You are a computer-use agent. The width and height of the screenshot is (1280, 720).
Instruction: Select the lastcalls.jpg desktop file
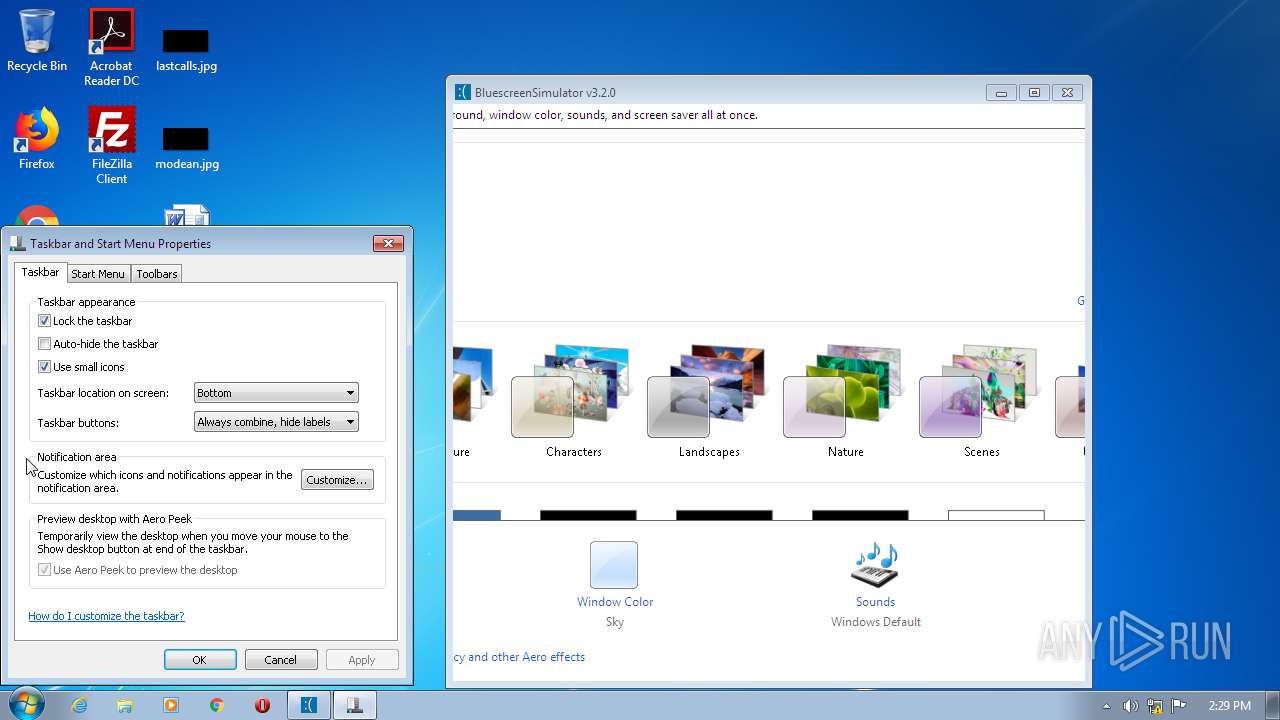(x=186, y=50)
